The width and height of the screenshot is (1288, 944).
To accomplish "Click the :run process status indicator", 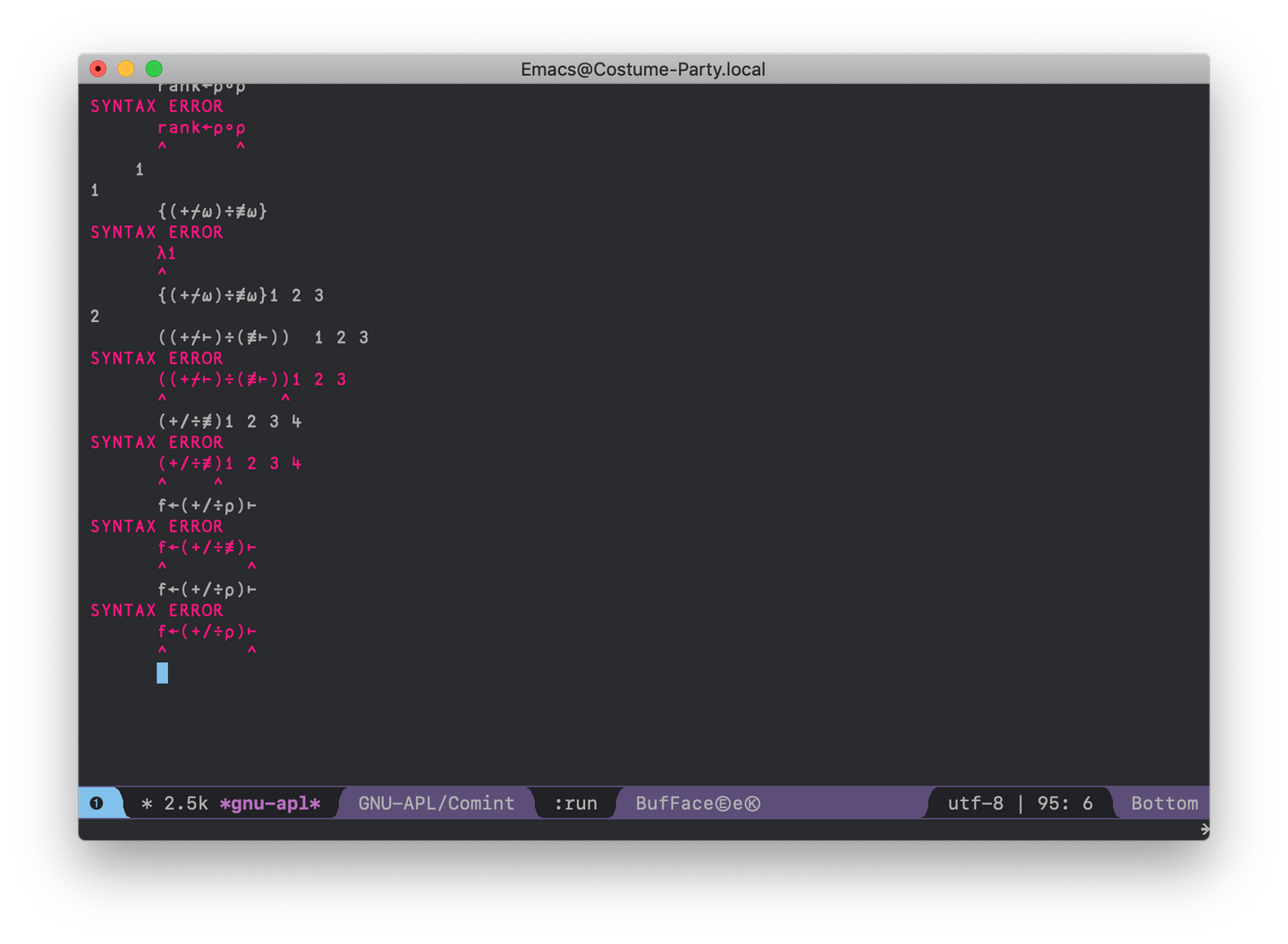I will pos(575,803).
